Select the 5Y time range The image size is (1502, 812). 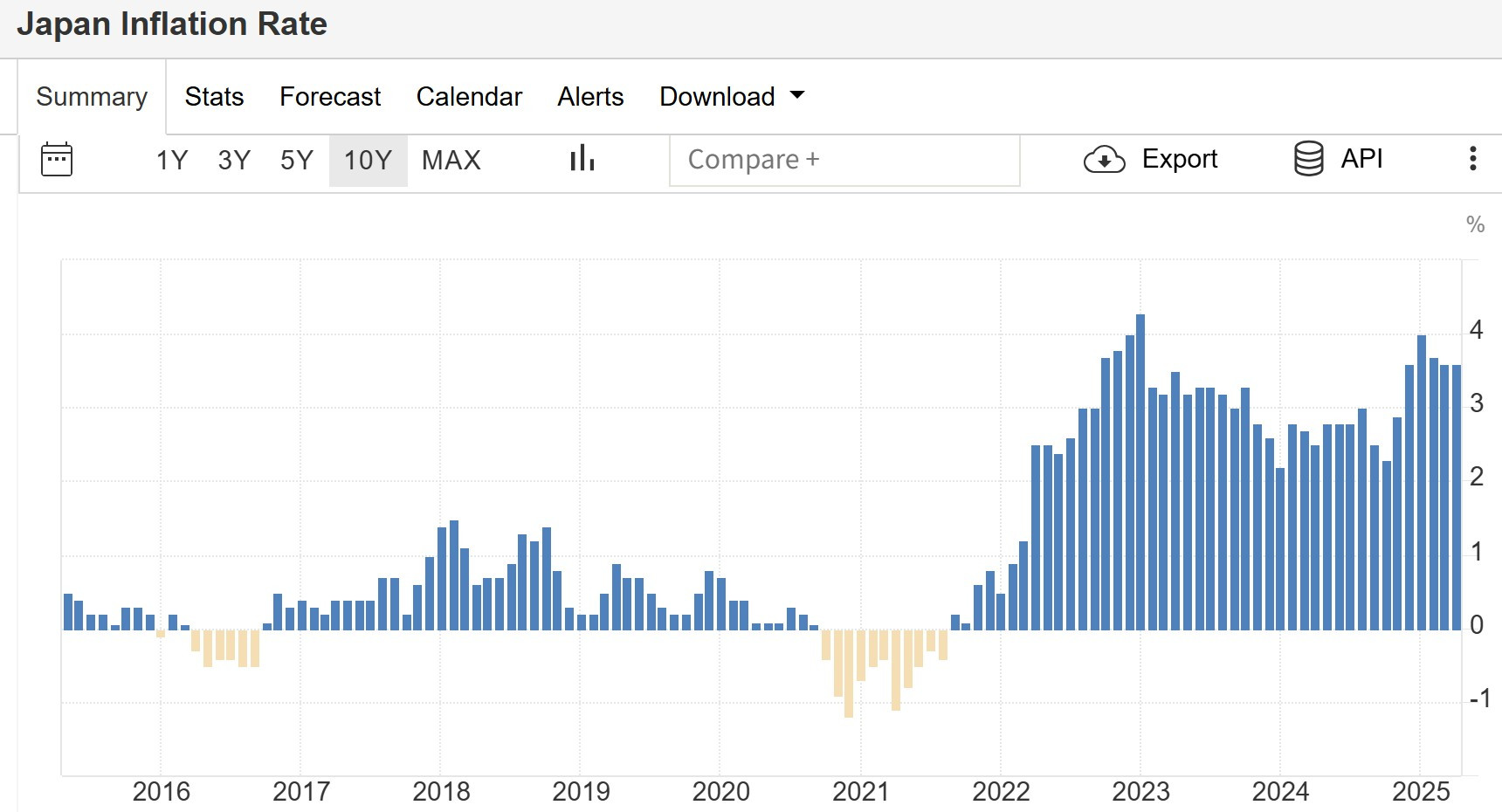(297, 161)
